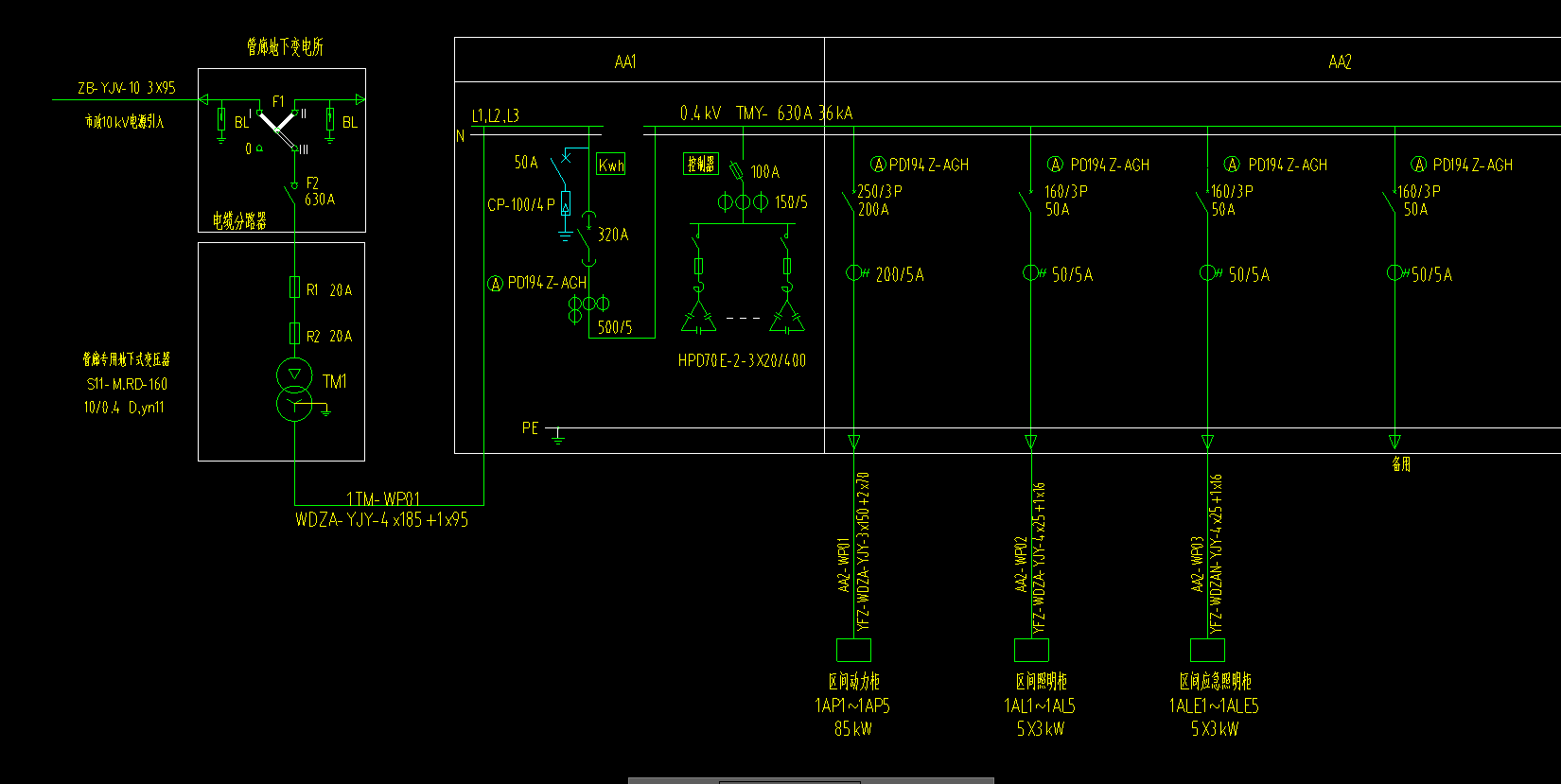Viewport: 1561px width, 784px height.
Task: Click the 200A rating below 250/3P
Action: [873, 210]
